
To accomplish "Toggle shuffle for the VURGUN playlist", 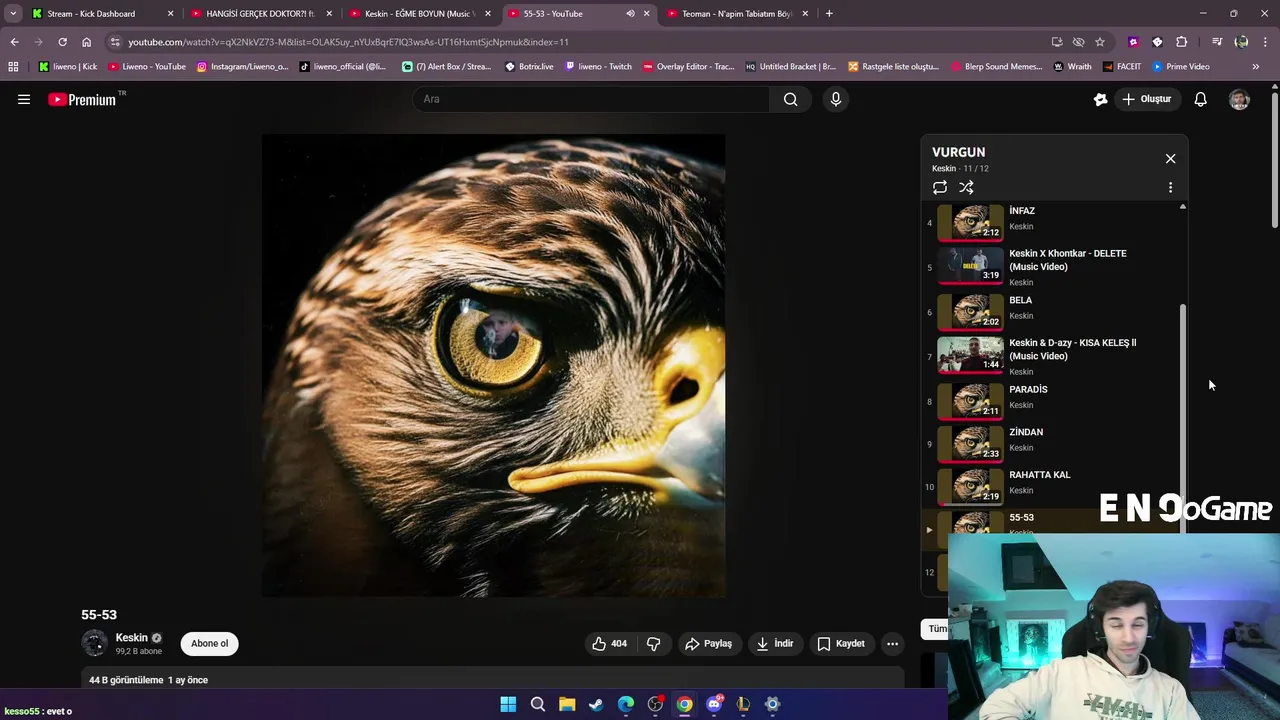I will point(966,187).
